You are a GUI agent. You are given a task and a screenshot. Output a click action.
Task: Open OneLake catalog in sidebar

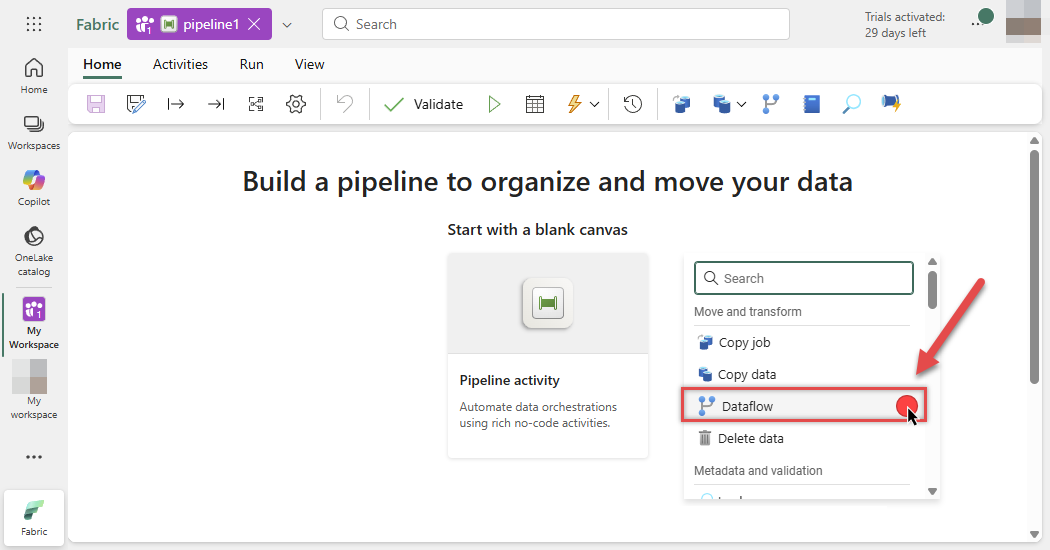tap(34, 251)
